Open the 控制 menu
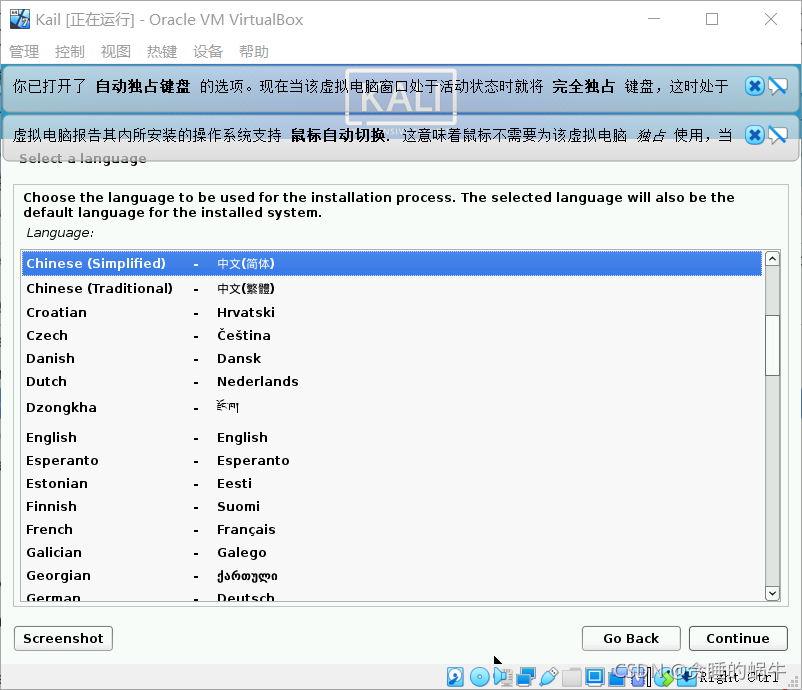This screenshot has height=690, width=802. (x=70, y=52)
